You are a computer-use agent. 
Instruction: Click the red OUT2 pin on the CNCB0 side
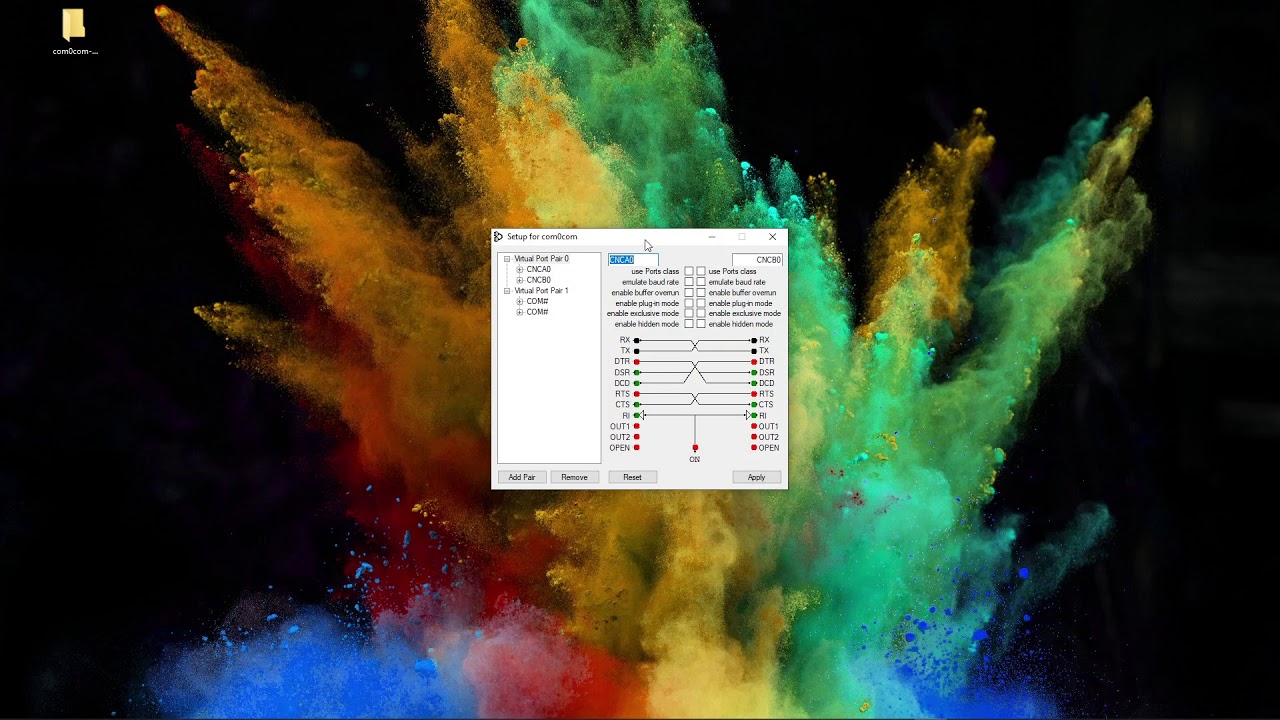coord(754,437)
